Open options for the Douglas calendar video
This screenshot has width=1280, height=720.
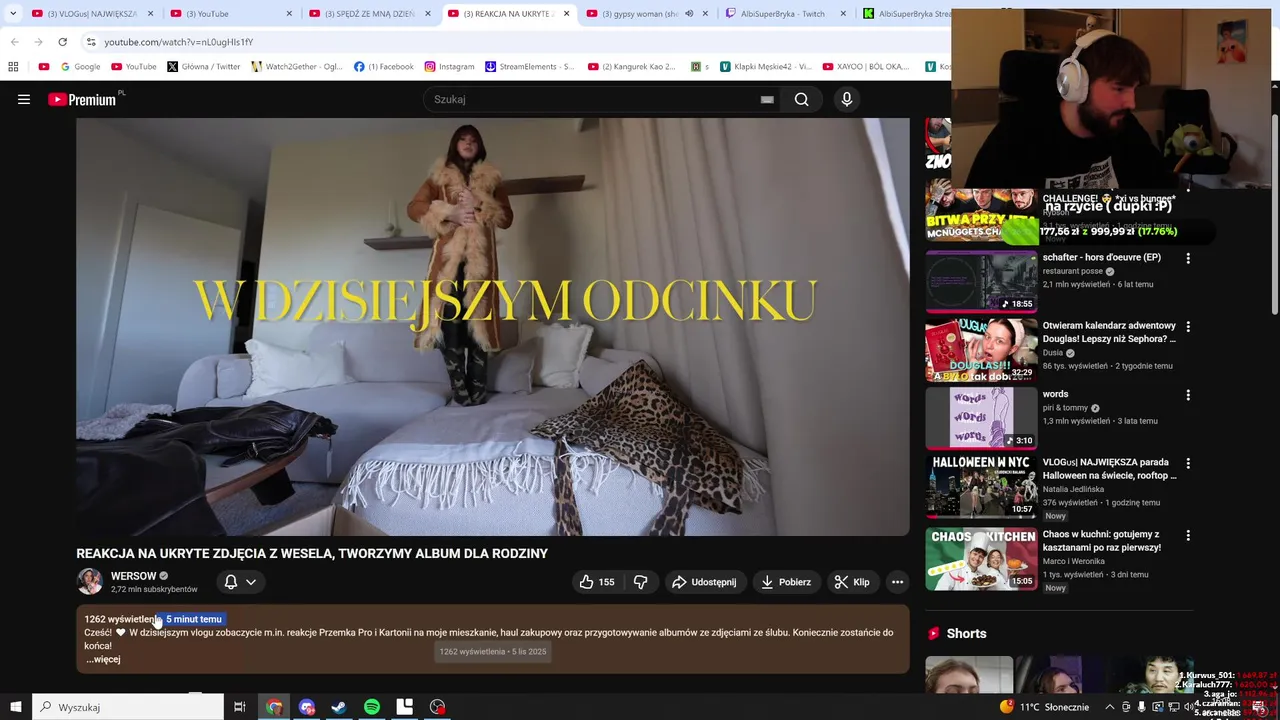tap(1188, 327)
